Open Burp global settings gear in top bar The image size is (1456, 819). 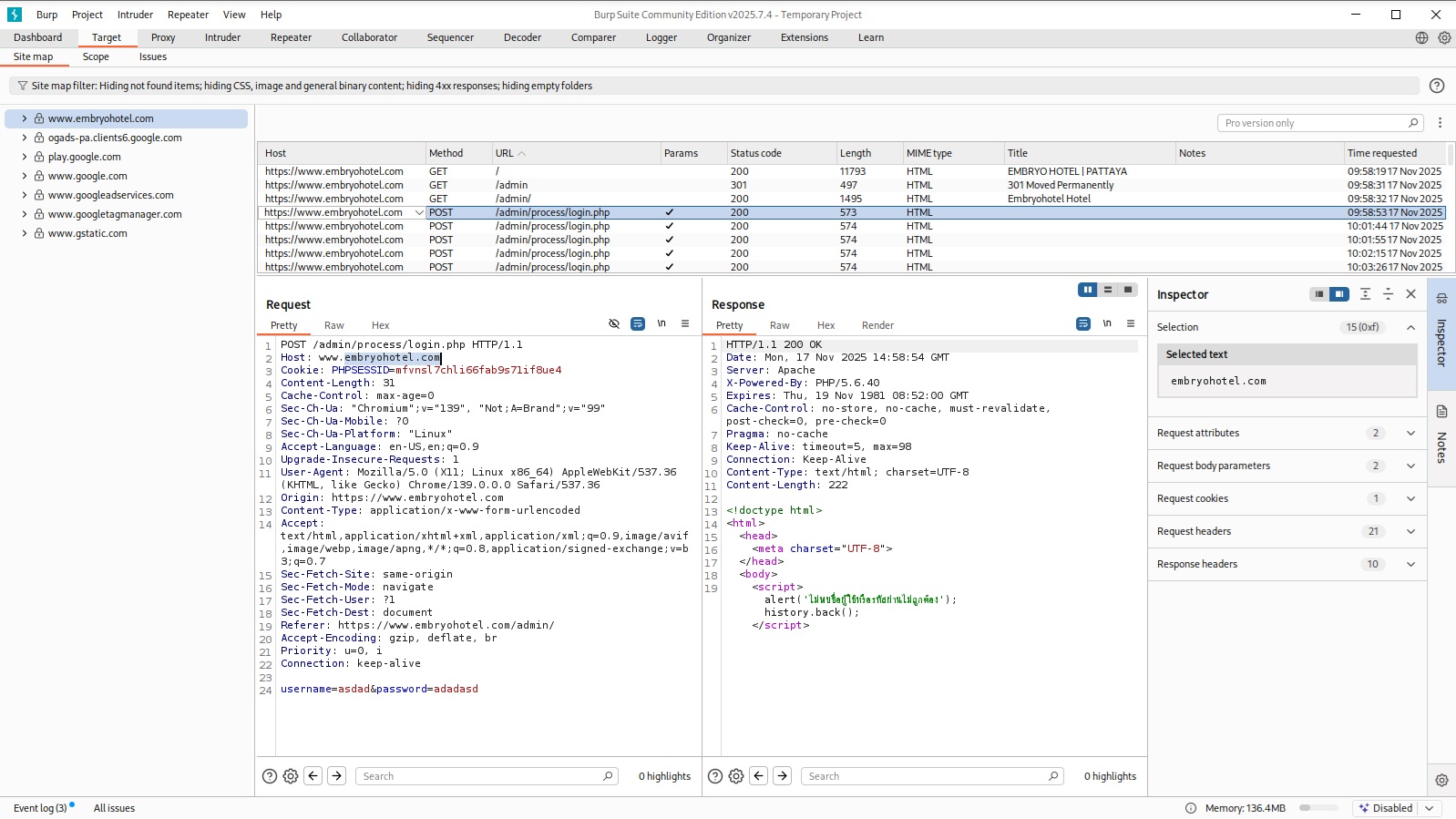1444,37
